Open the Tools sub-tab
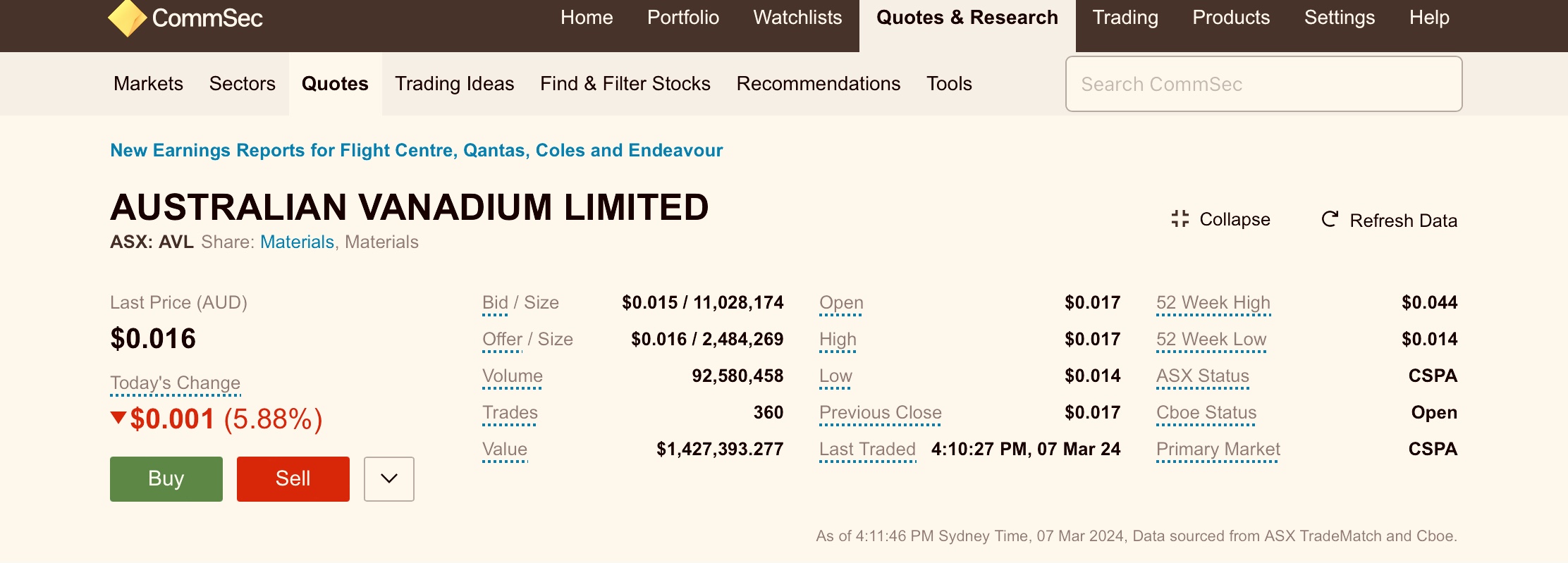The height and width of the screenshot is (563, 1568). (x=949, y=84)
